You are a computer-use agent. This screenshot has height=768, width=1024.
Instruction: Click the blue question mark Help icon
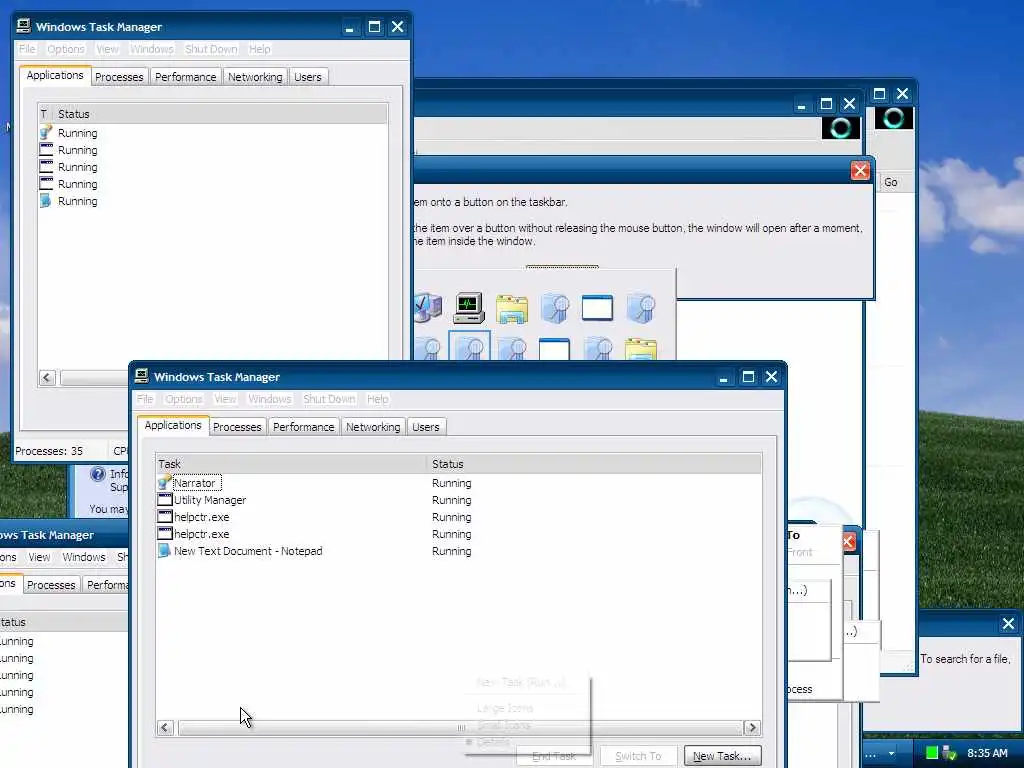(98, 474)
